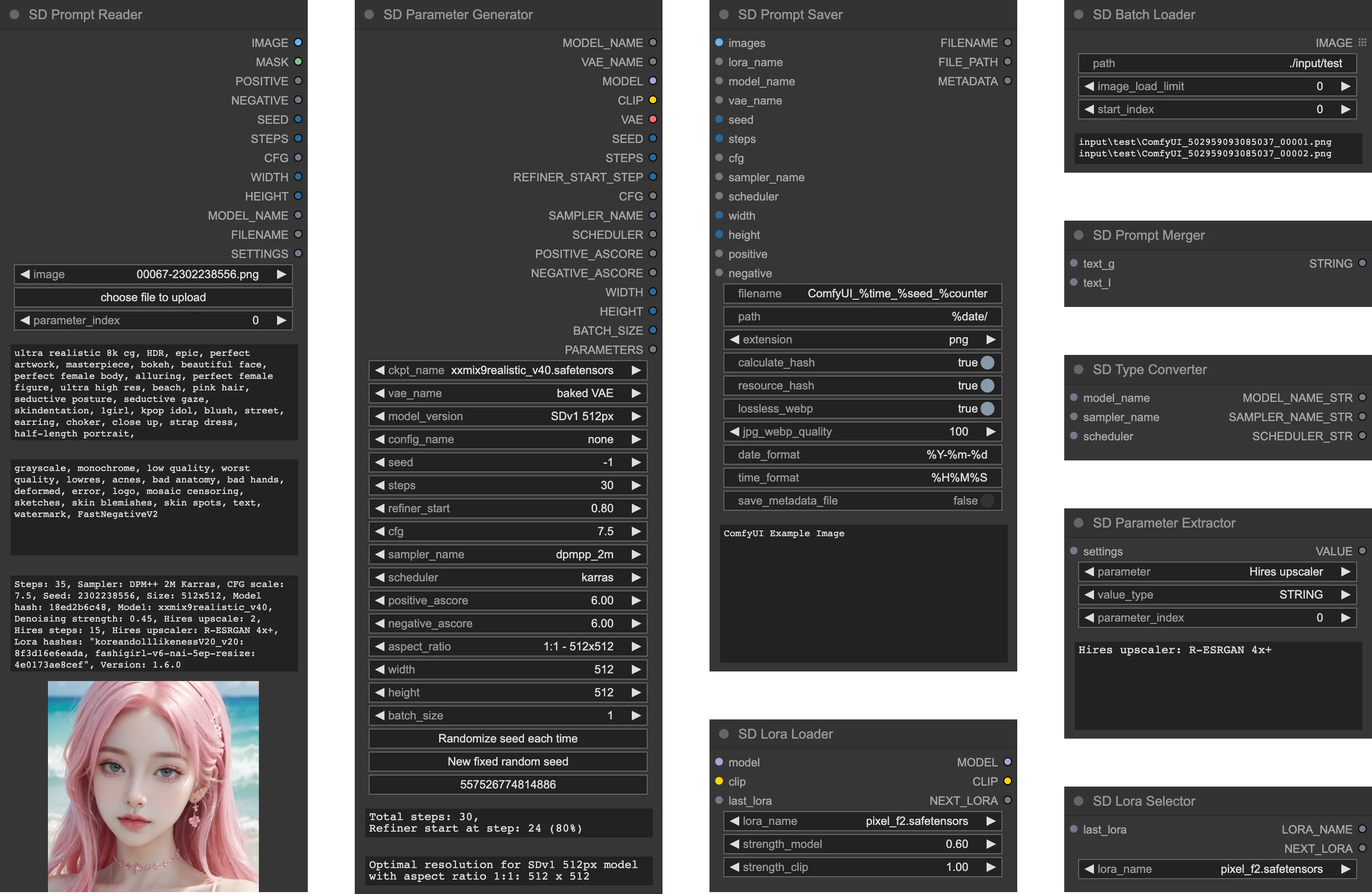
Task: Click the SD Parameter Extractor title
Action: pyautogui.click(x=1163, y=523)
